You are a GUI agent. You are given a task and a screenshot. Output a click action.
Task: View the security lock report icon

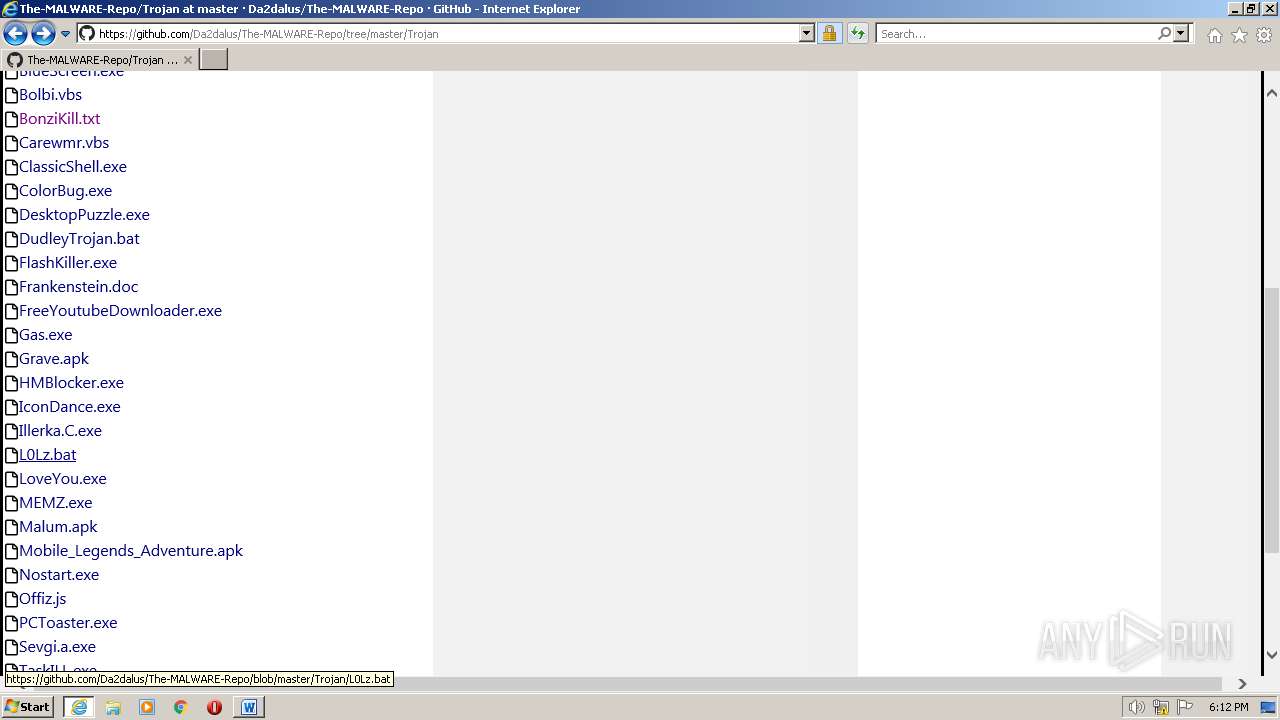pos(829,33)
